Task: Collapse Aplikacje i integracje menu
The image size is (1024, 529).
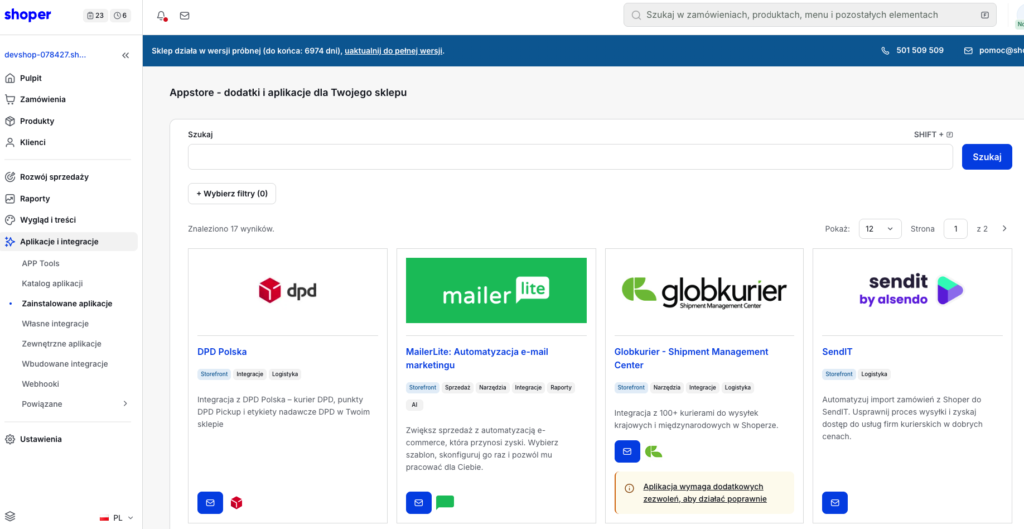Action: pyautogui.click(x=69, y=242)
